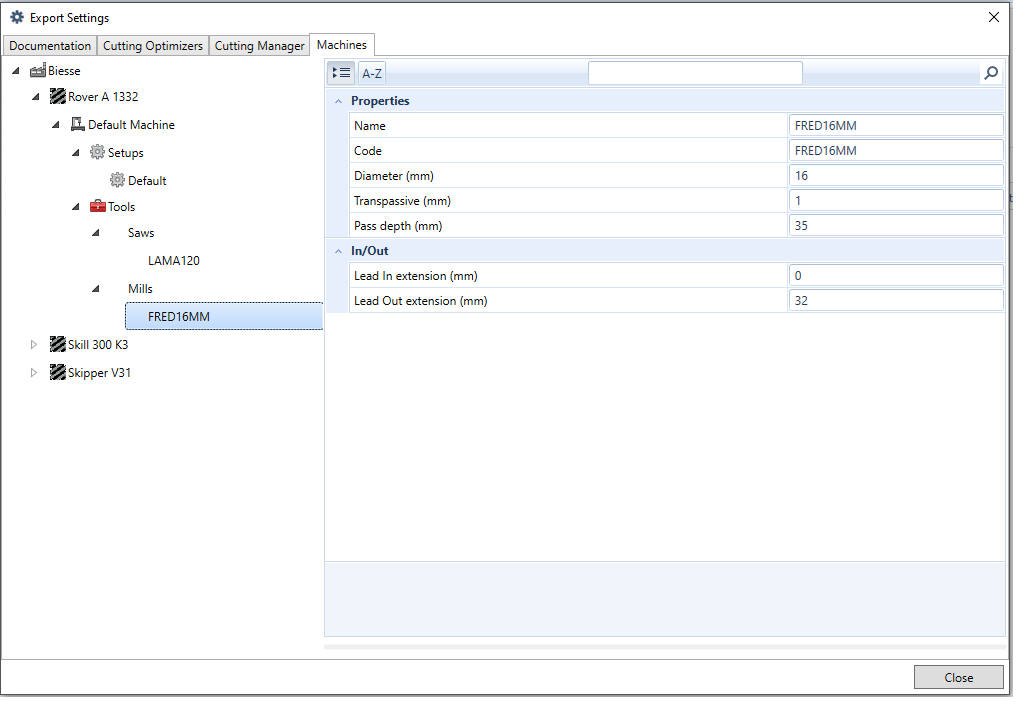Edit the Transpassive (mm) value

(x=896, y=200)
